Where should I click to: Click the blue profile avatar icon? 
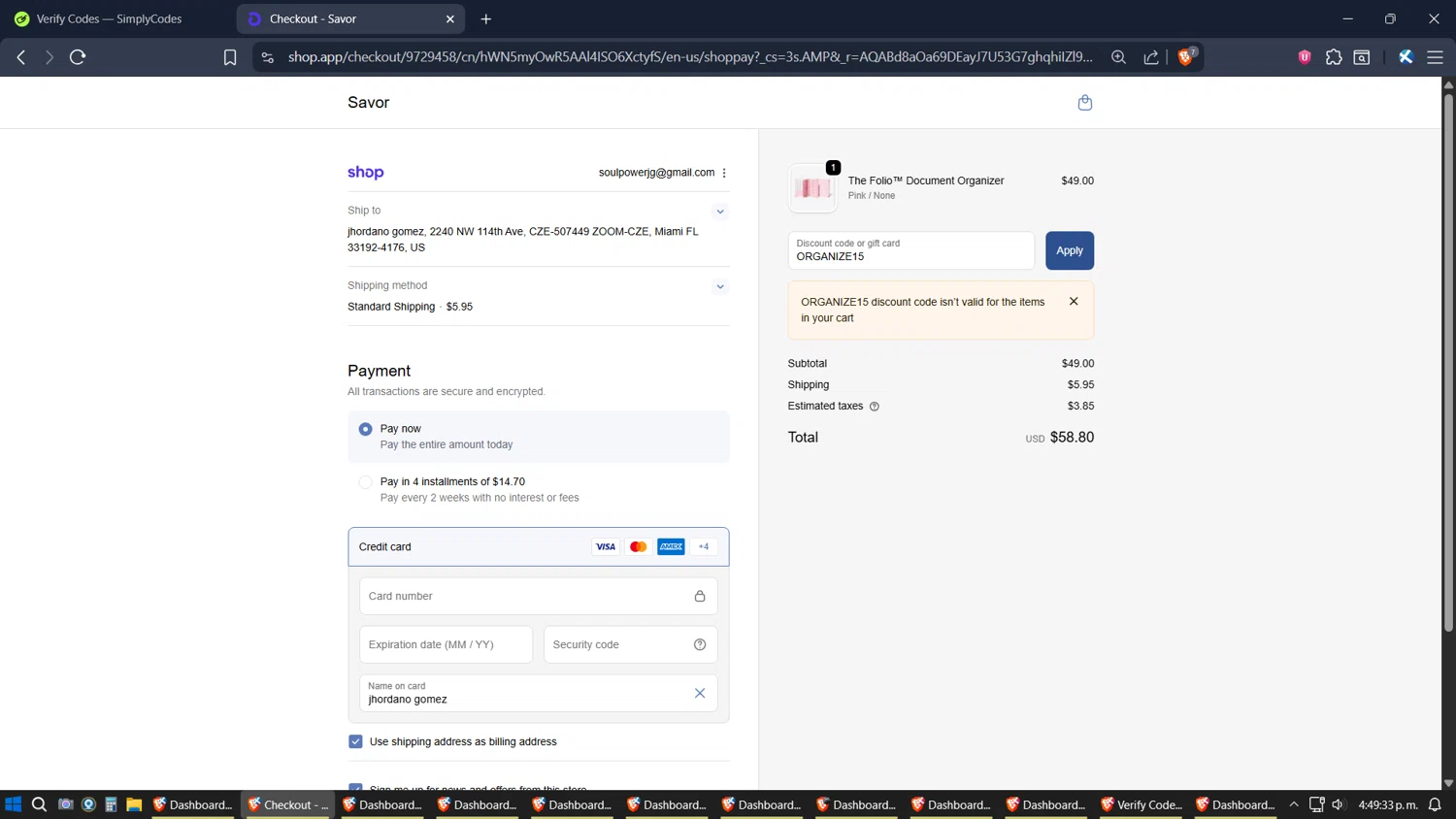pyautogui.click(x=1406, y=57)
